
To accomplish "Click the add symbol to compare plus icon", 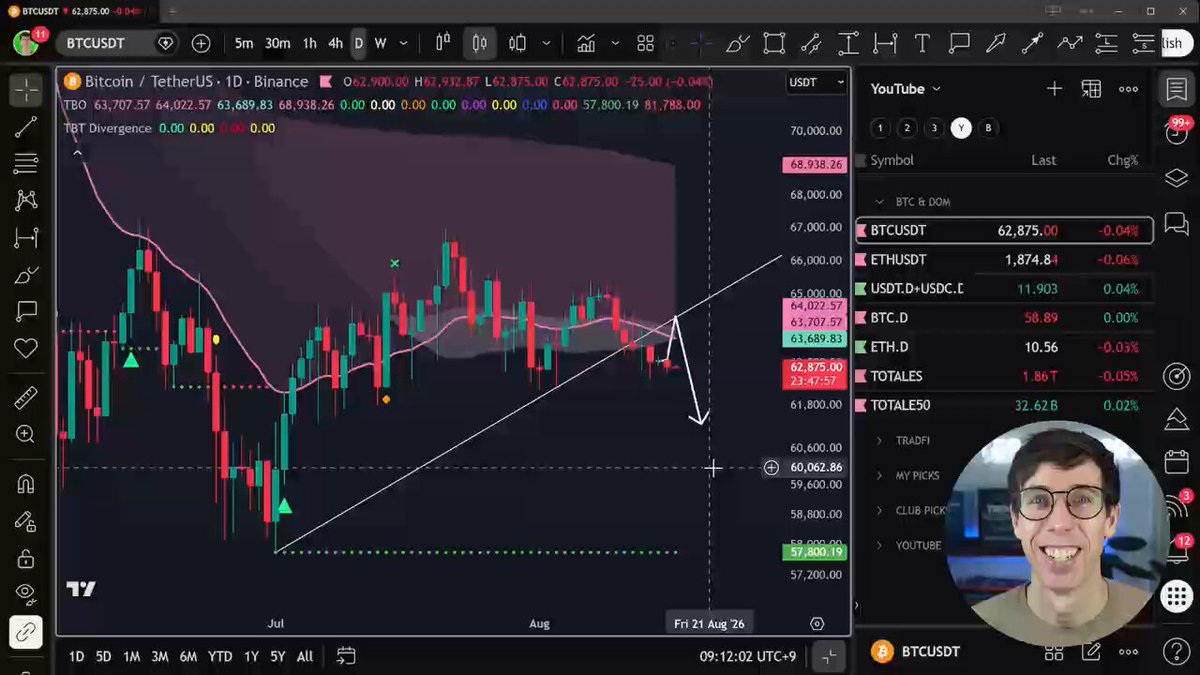I will point(201,43).
